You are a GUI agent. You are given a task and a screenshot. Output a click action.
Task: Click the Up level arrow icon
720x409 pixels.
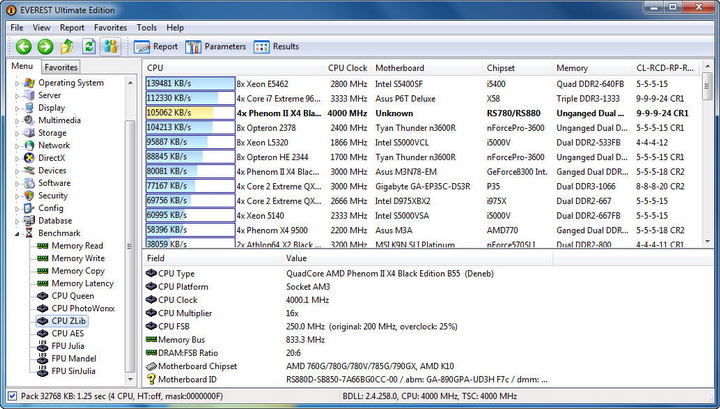[x=67, y=46]
